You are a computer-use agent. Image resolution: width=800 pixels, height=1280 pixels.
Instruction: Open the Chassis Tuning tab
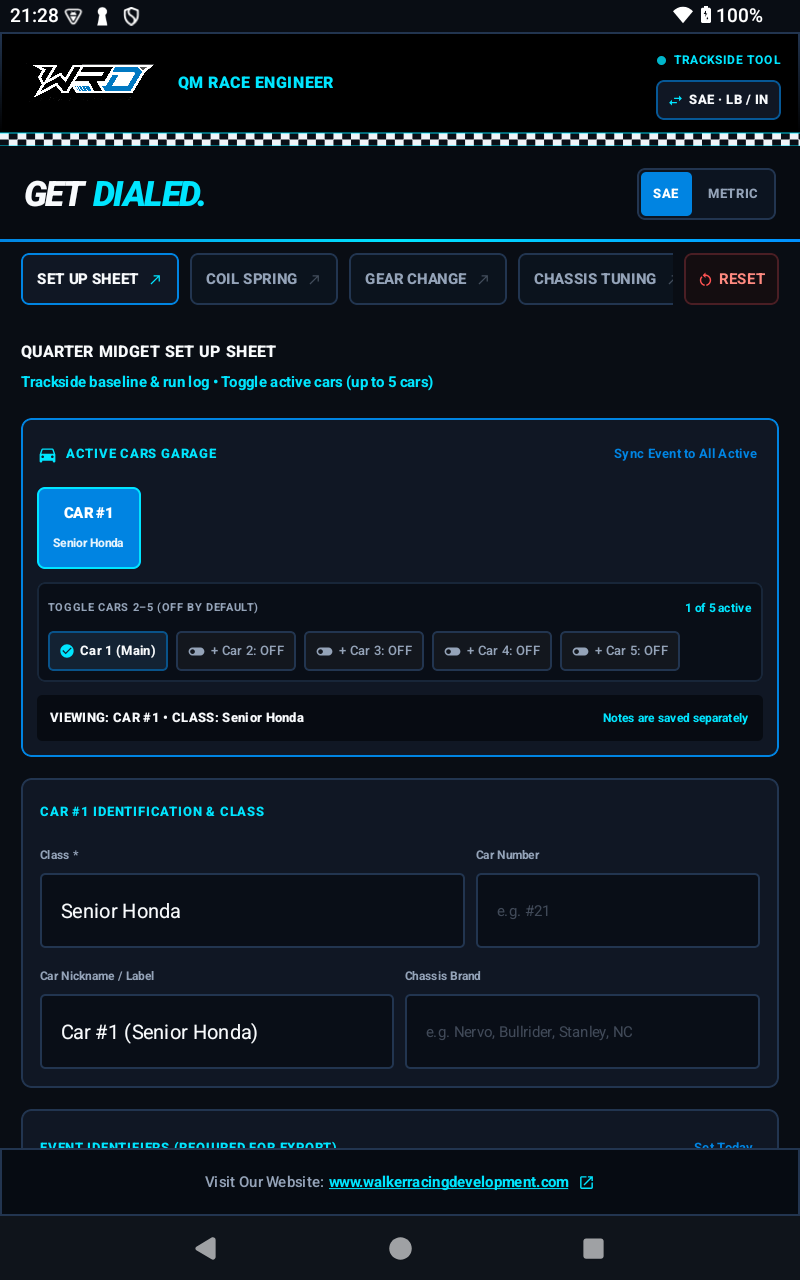[x=596, y=279]
